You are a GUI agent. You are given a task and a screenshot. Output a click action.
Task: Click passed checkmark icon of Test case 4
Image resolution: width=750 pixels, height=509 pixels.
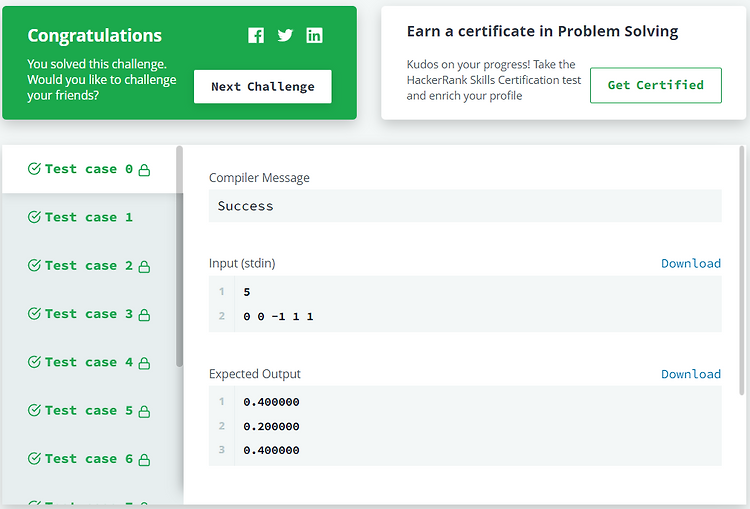(34, 362)
